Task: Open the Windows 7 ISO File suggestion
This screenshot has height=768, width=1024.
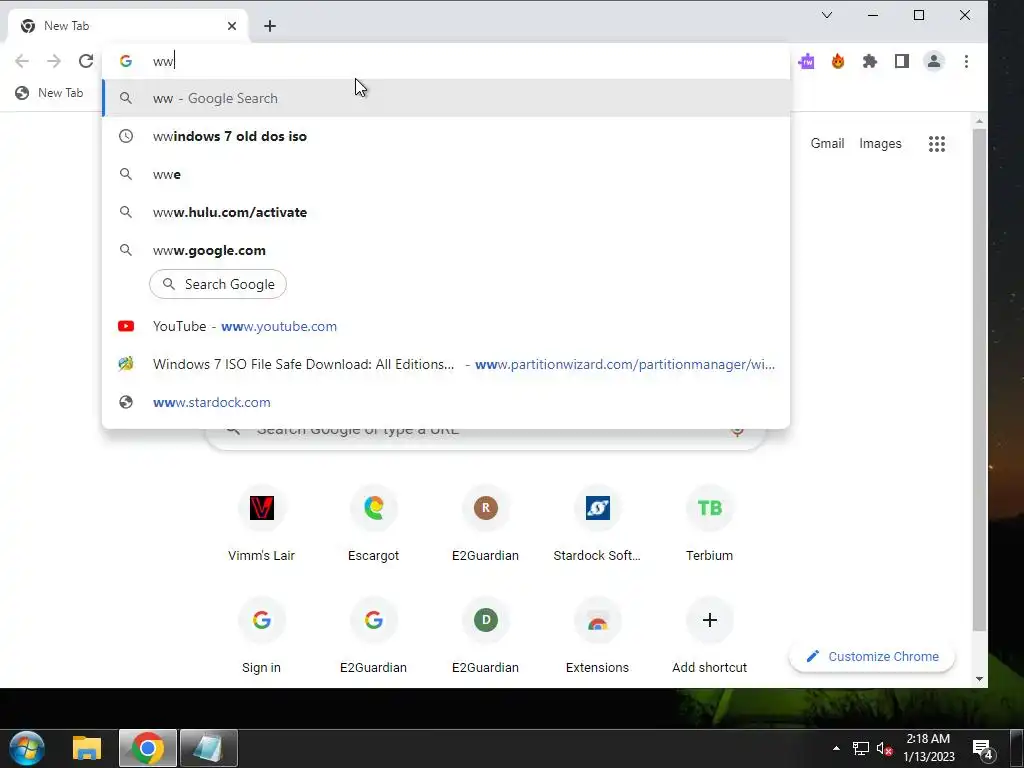Action: point(446,364)
